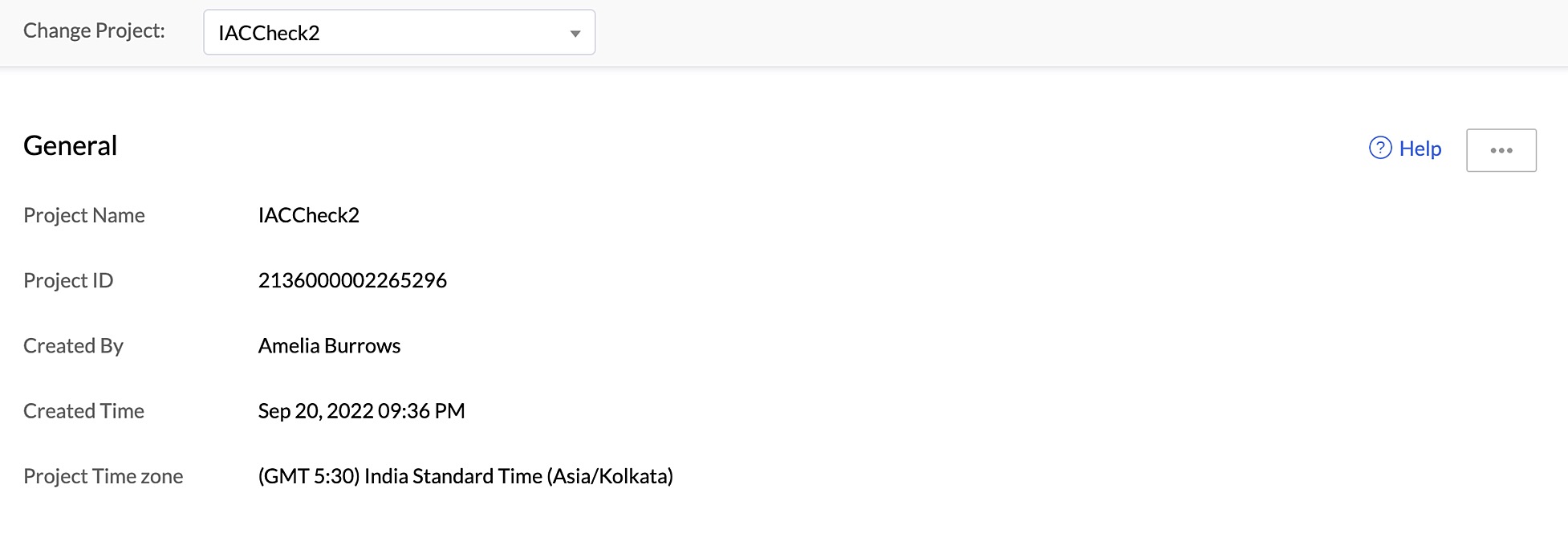Click the Created Time field label
This screenshot has height=554, width=1568.
pyautogui.click(x=83, y=411)
